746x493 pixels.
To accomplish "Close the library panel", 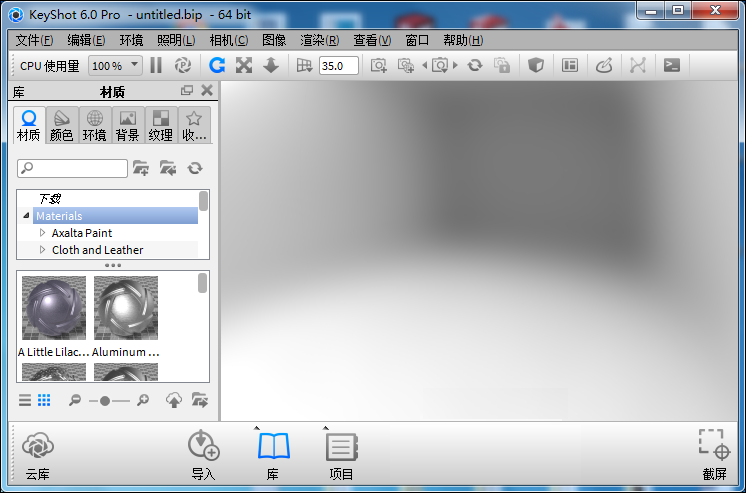I will tap(207, 90).
